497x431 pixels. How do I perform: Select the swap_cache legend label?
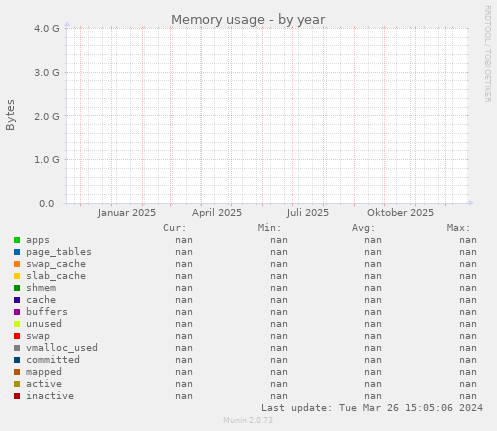click(x=56, y=264)
